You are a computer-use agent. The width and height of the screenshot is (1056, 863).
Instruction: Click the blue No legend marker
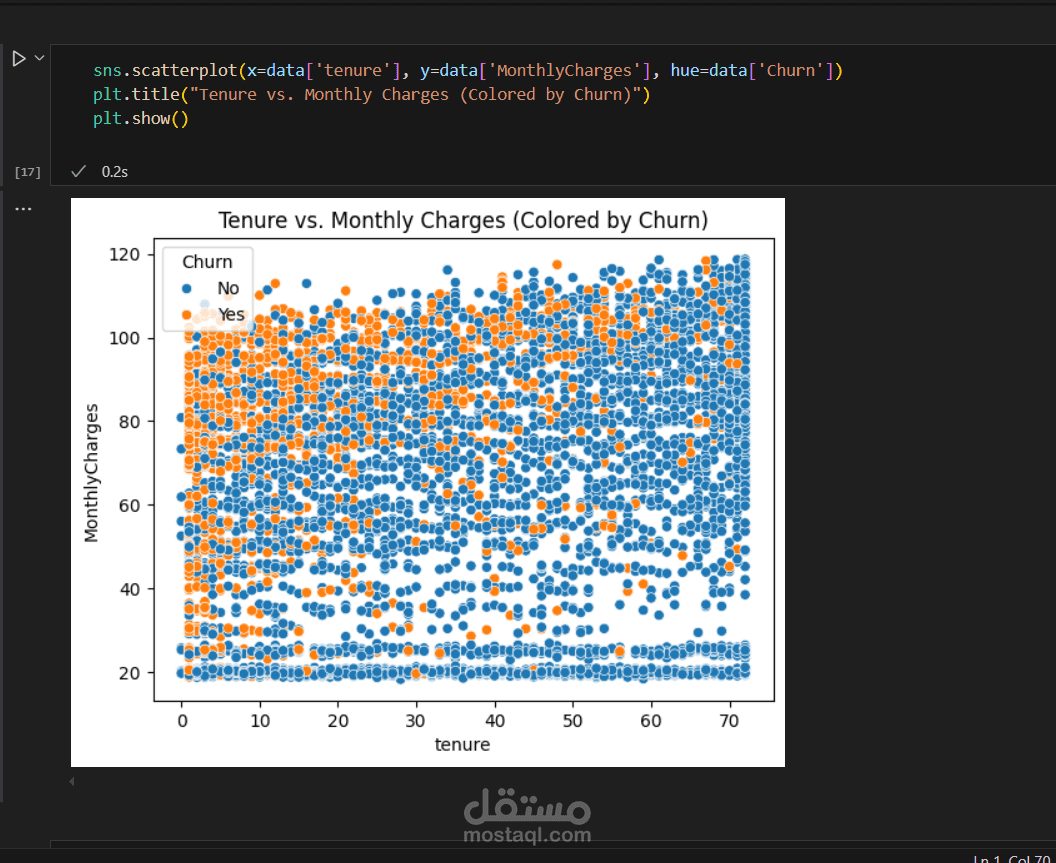point(187,289)
